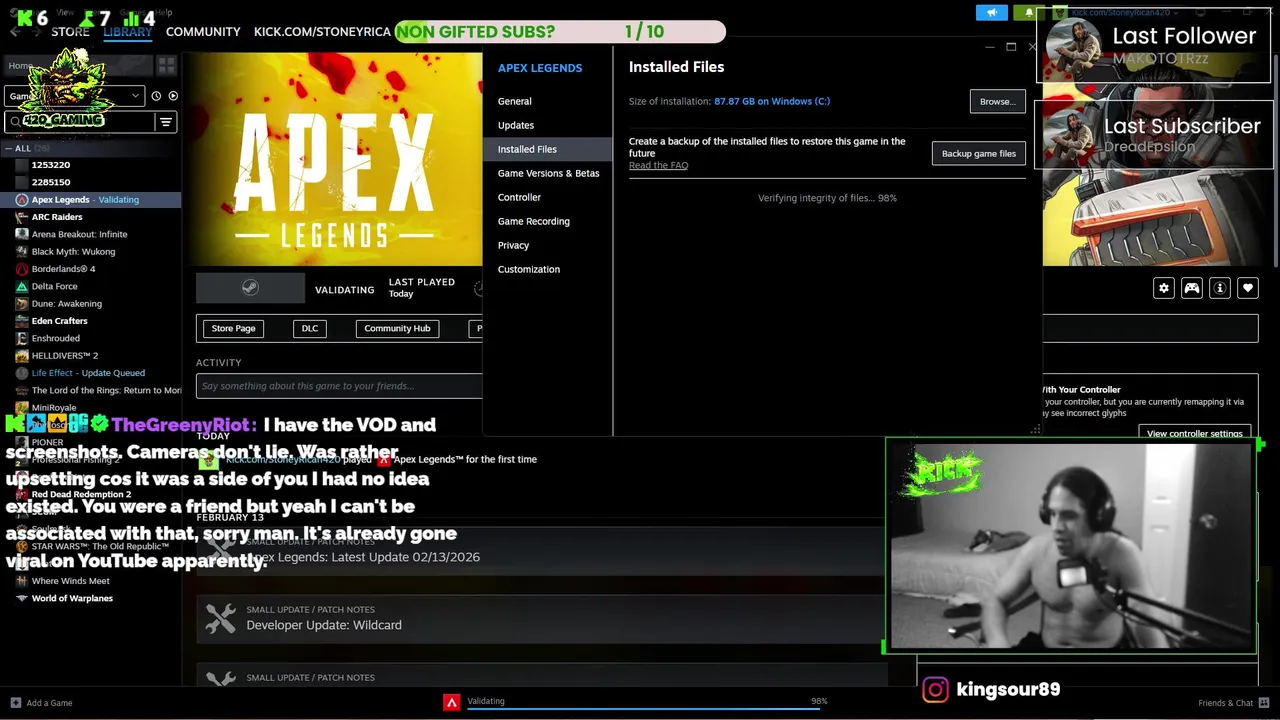Click wrench icon beside Developer Update: Wildcard
Image resolution: width=1280 pixels, height=720 pixels.
pyautogui.click(x=220, y=618)
